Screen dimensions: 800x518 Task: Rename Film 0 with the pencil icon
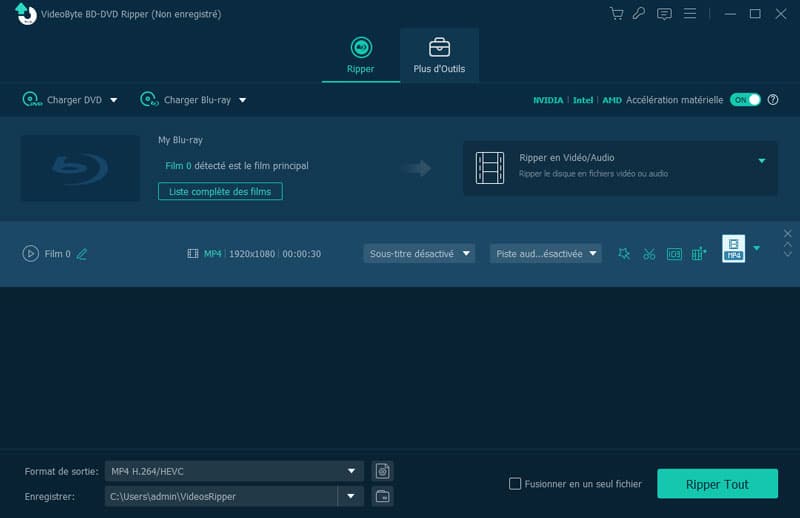pyautogui.click(x=82, y=254)
